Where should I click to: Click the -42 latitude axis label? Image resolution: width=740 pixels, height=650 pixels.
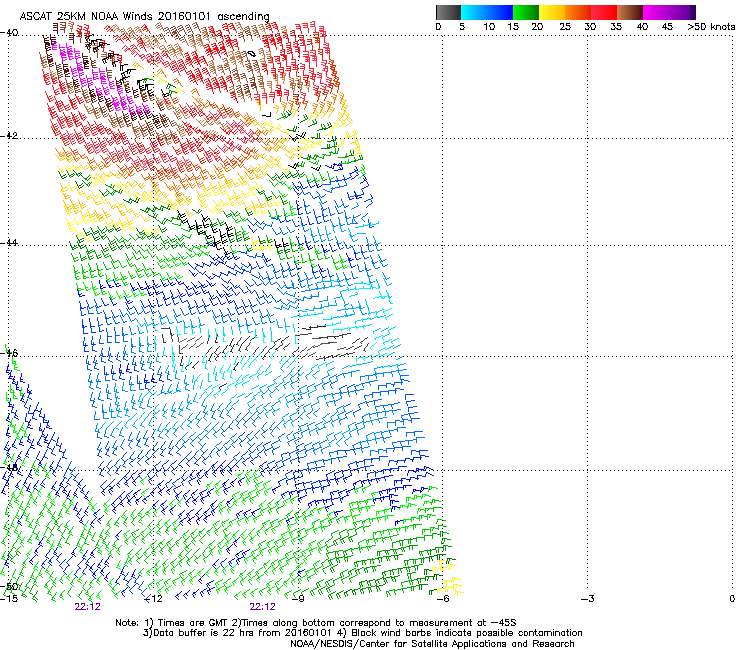click(x=9, y=135)
